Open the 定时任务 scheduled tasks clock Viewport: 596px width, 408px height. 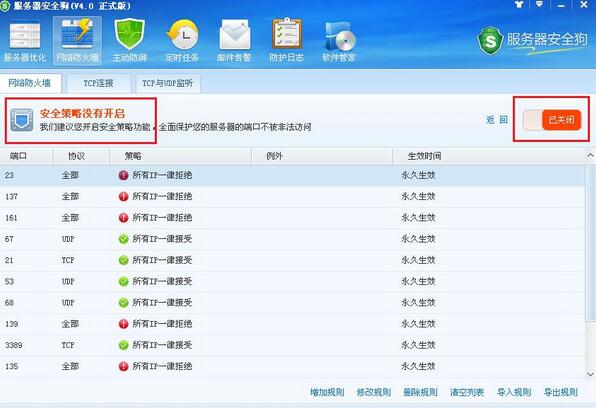[182, 40]
